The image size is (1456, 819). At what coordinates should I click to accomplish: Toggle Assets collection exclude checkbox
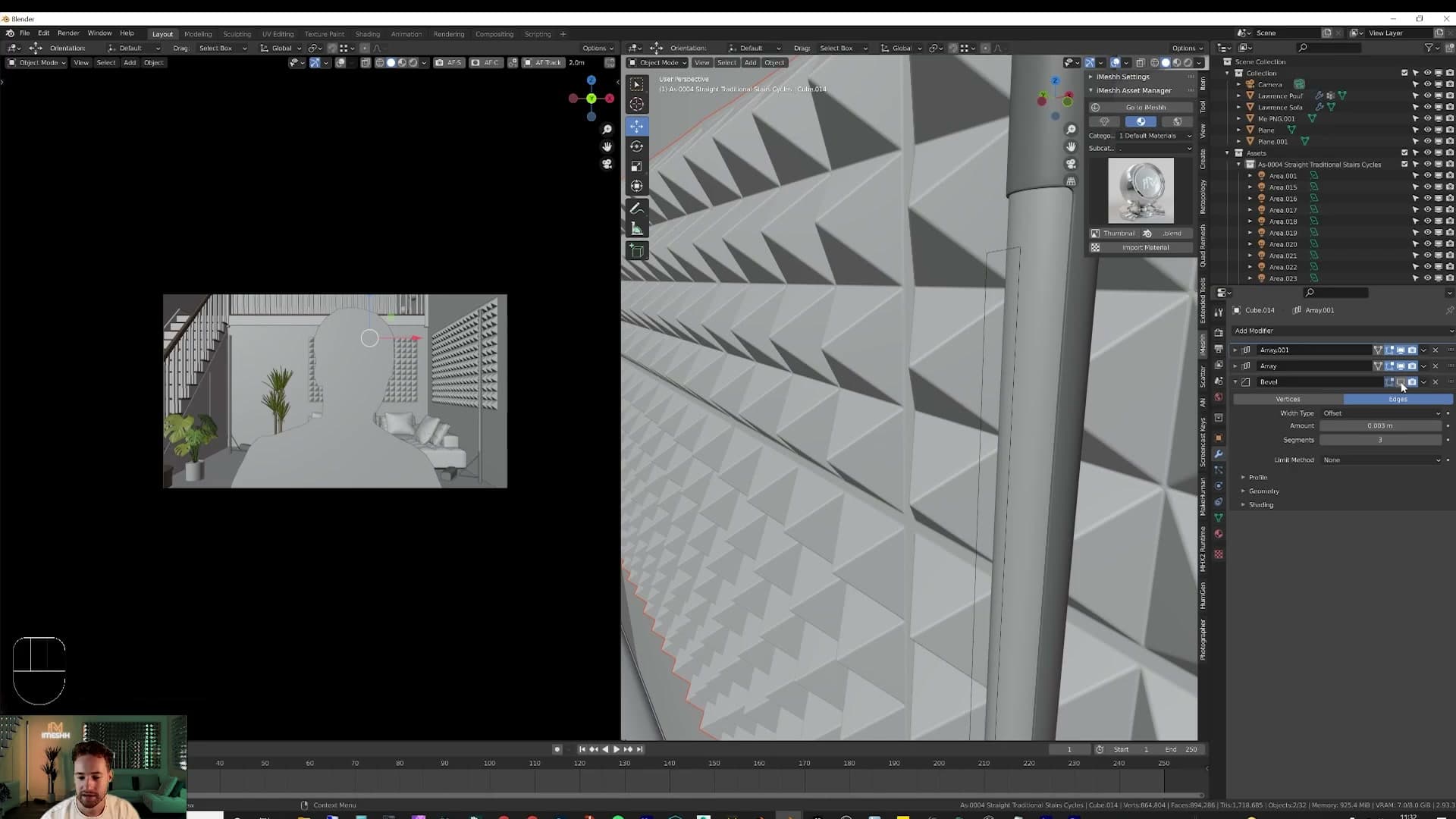coord(1404,152)
